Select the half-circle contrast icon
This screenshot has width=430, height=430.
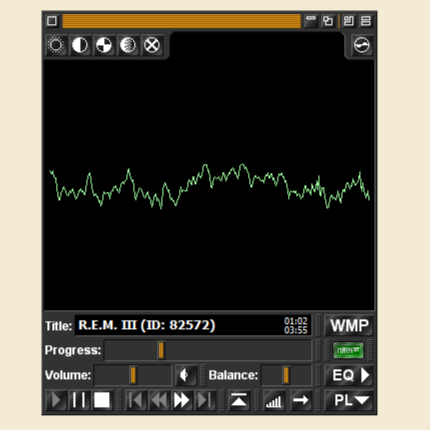click(x=80, y=45)
